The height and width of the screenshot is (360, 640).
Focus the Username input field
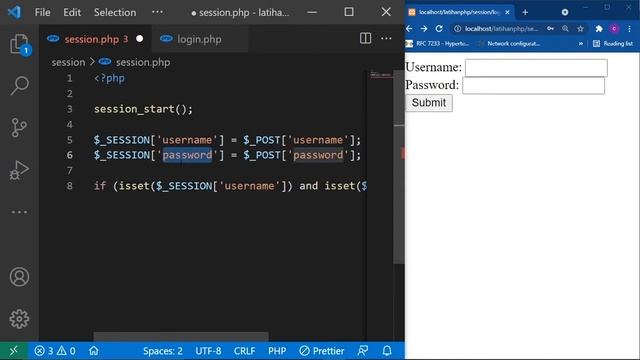tap(536, 68)
